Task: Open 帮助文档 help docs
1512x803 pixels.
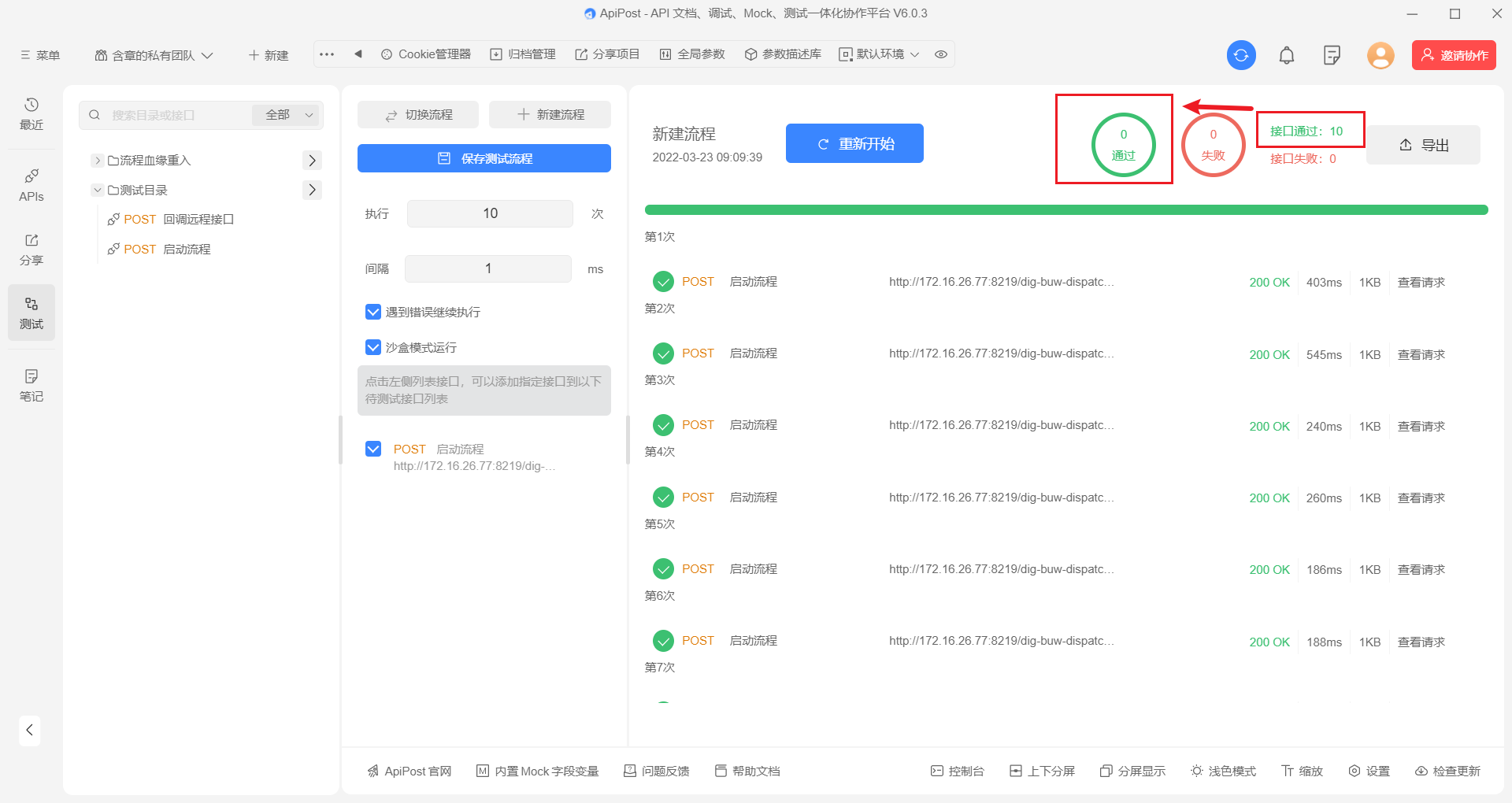Action: point(747,771)
